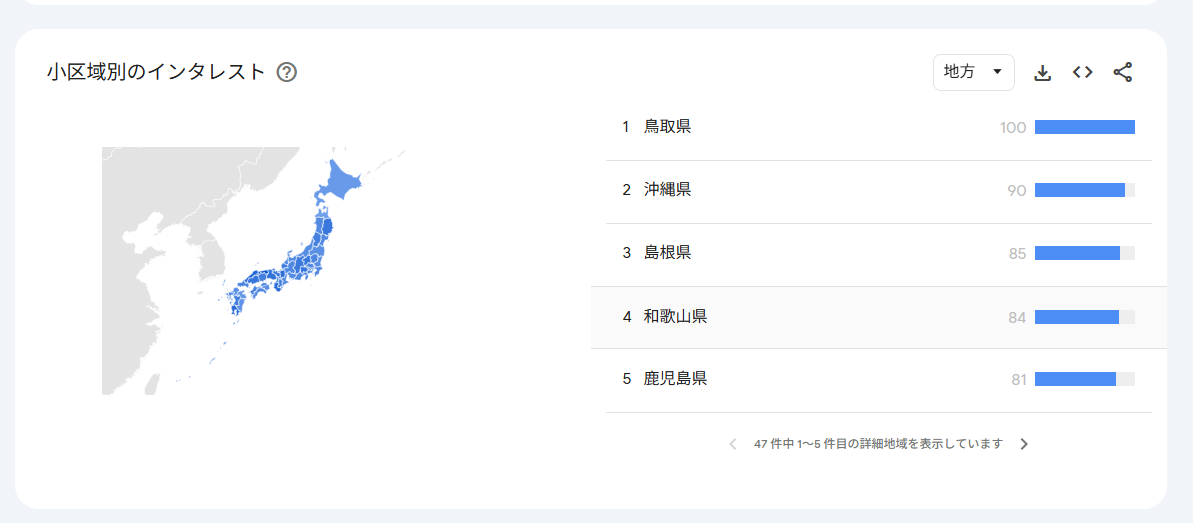
Task: Click the 84 value bar for 和歌山県
Action: pos(1085,317)
